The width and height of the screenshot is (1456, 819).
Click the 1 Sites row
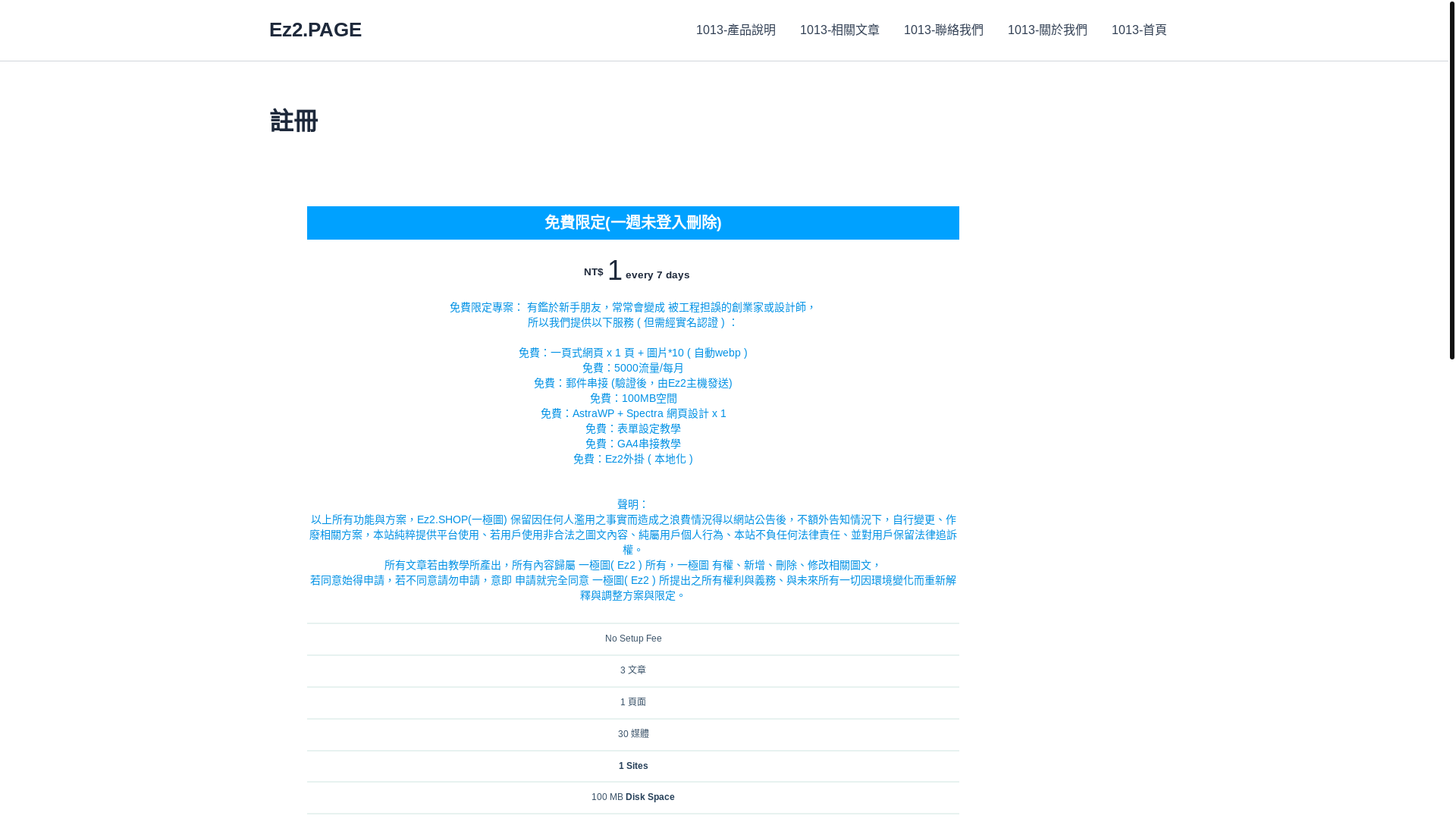click(633, 767)
